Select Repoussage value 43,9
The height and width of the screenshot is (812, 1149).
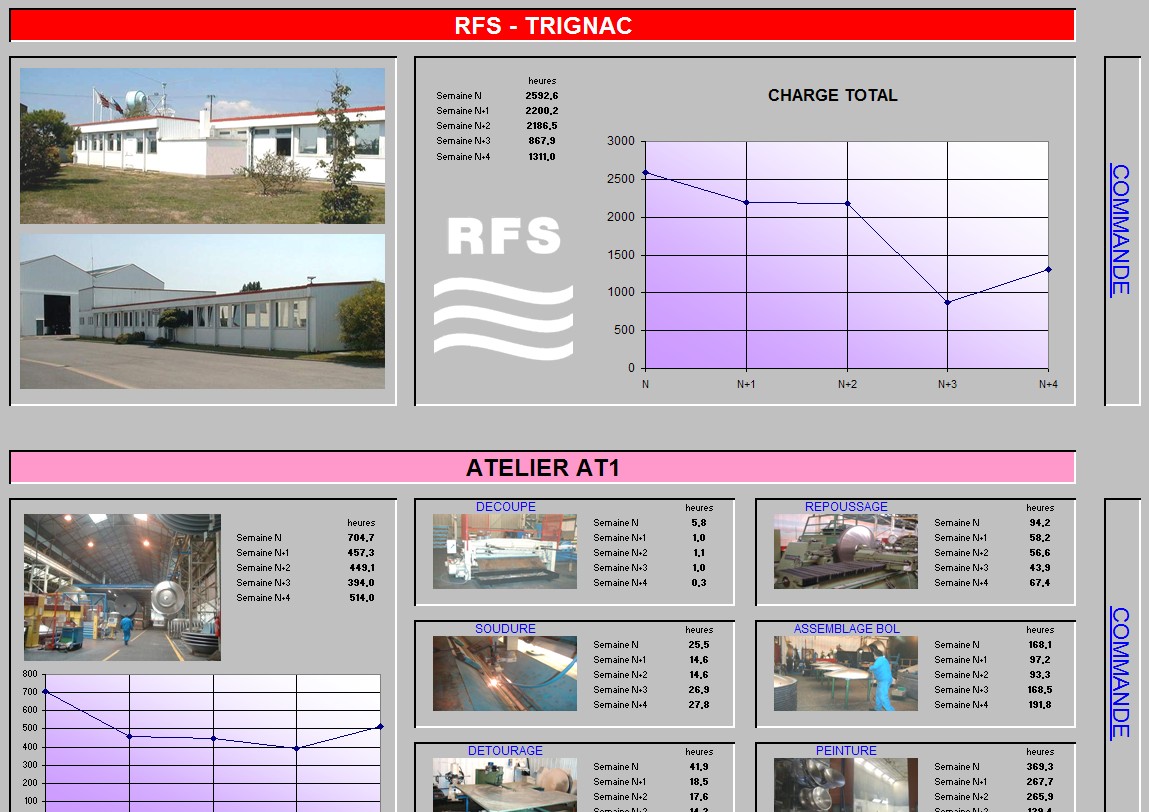point(1039,568)
